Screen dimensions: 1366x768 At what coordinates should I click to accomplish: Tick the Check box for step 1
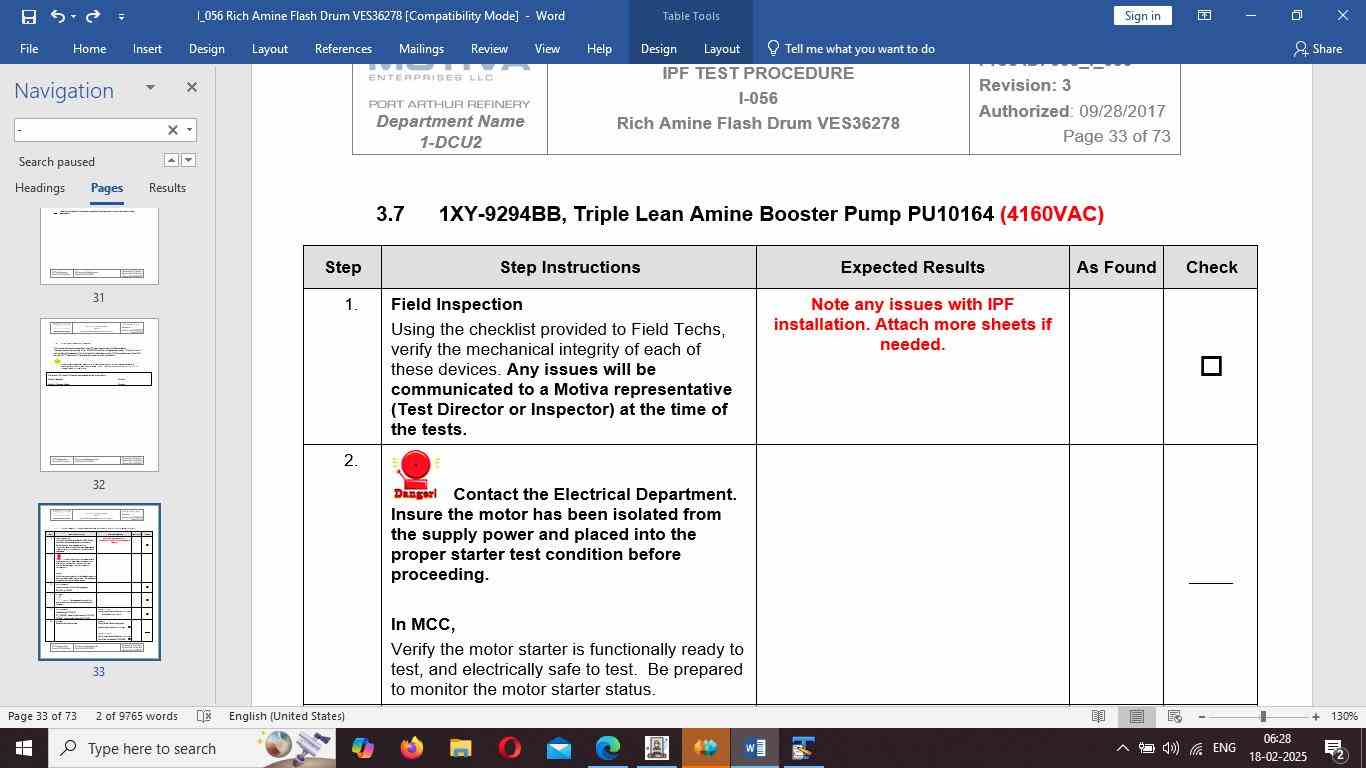pos(1211,366)
